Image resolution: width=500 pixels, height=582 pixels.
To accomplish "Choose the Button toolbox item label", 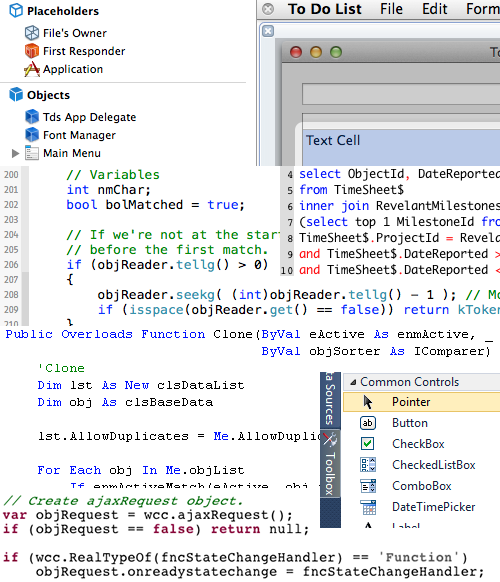I will pyautogui.click(x=410, y=423).
